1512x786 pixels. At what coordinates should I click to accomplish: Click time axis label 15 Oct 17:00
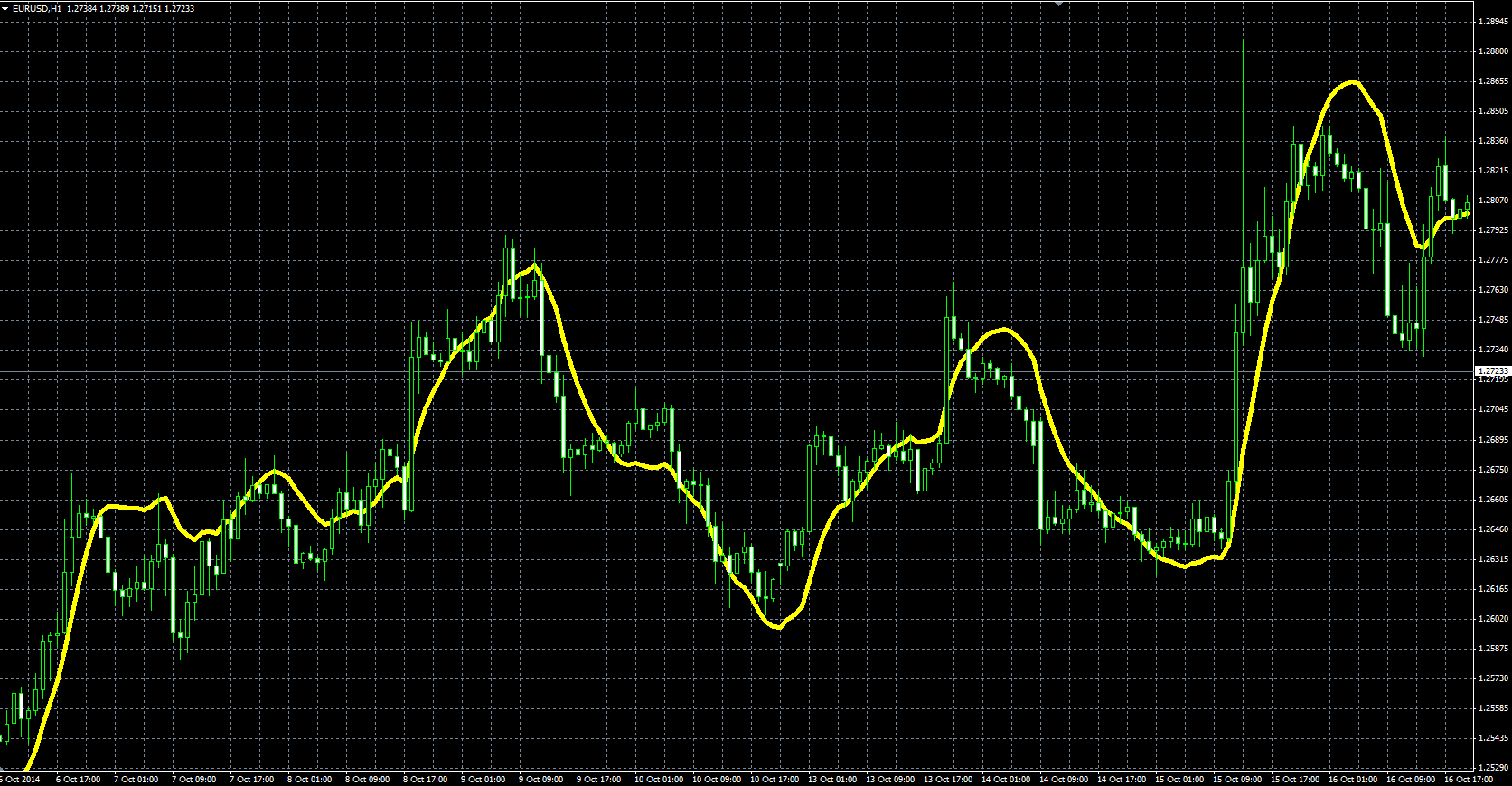1295,779
